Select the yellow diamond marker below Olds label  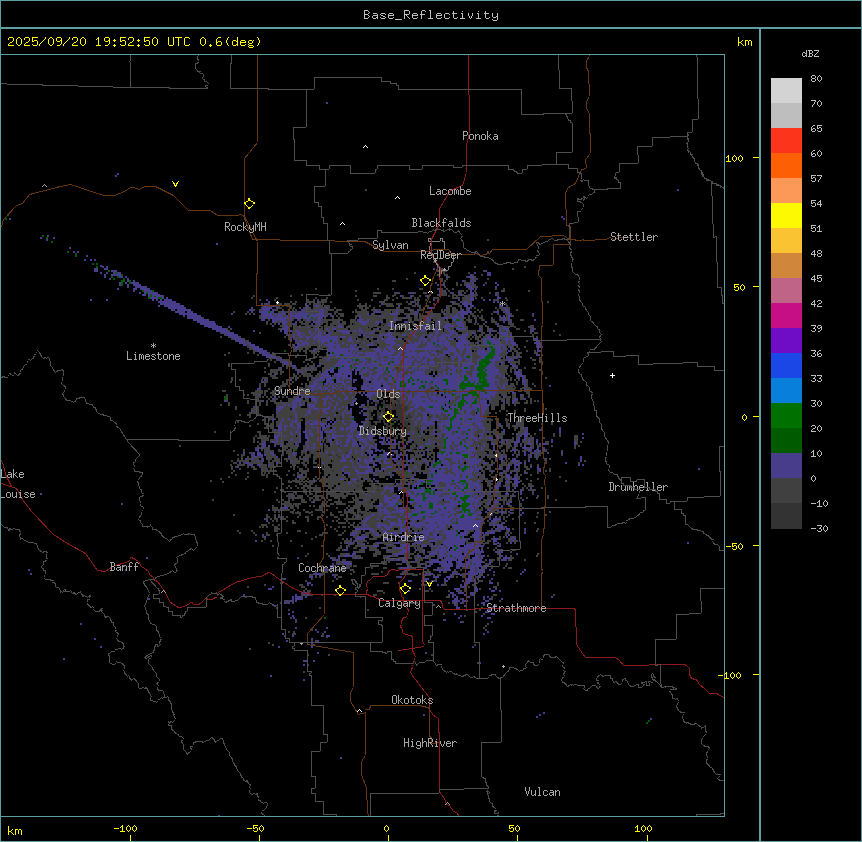389,416
